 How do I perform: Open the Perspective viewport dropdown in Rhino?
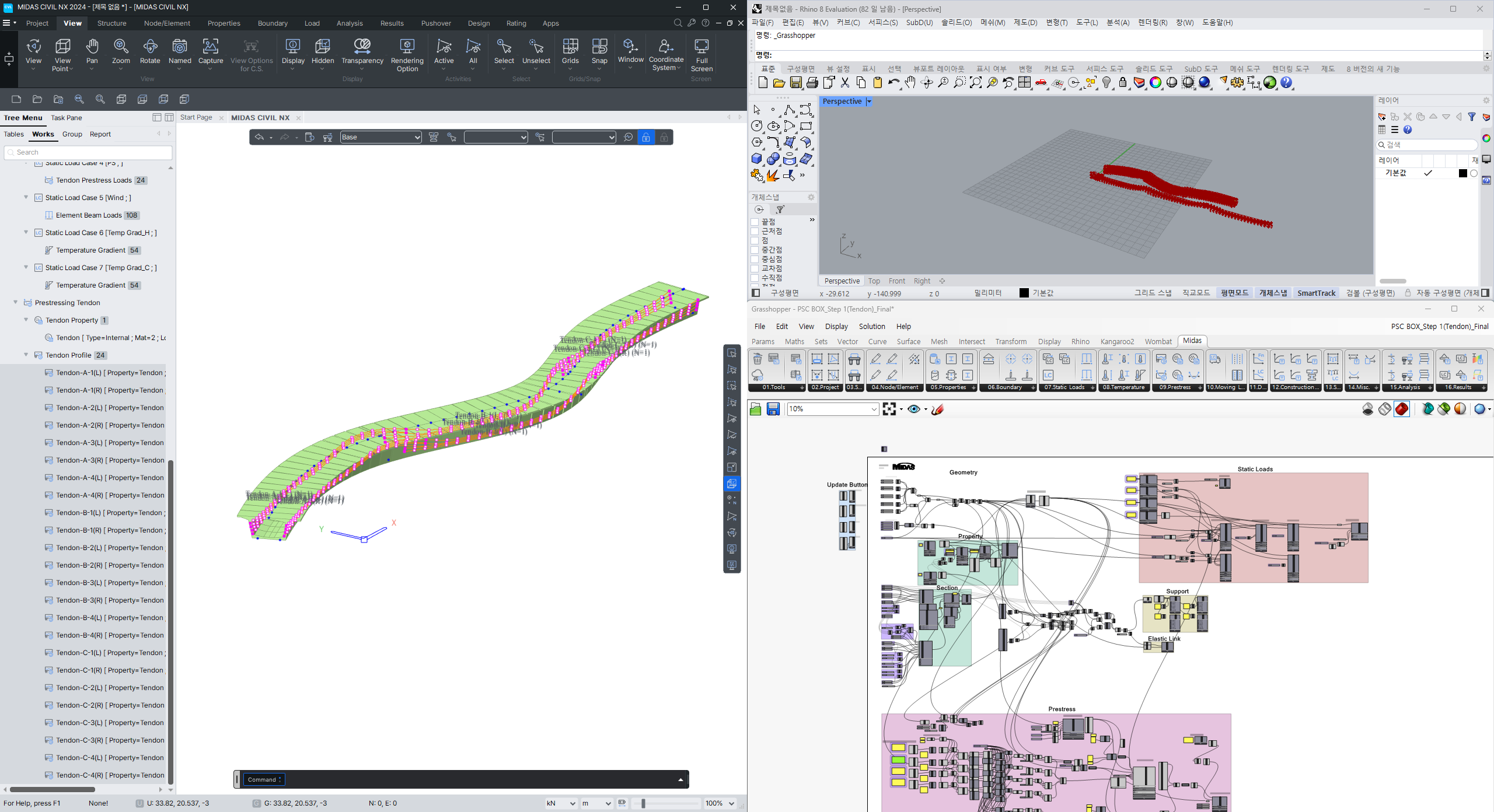[869, 101]
